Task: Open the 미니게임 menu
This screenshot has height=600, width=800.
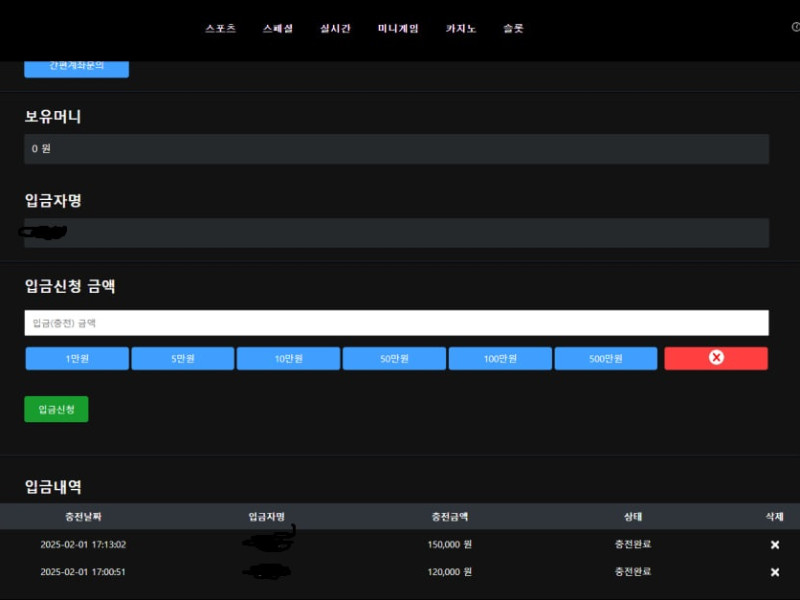Action: tap(398, 29)
